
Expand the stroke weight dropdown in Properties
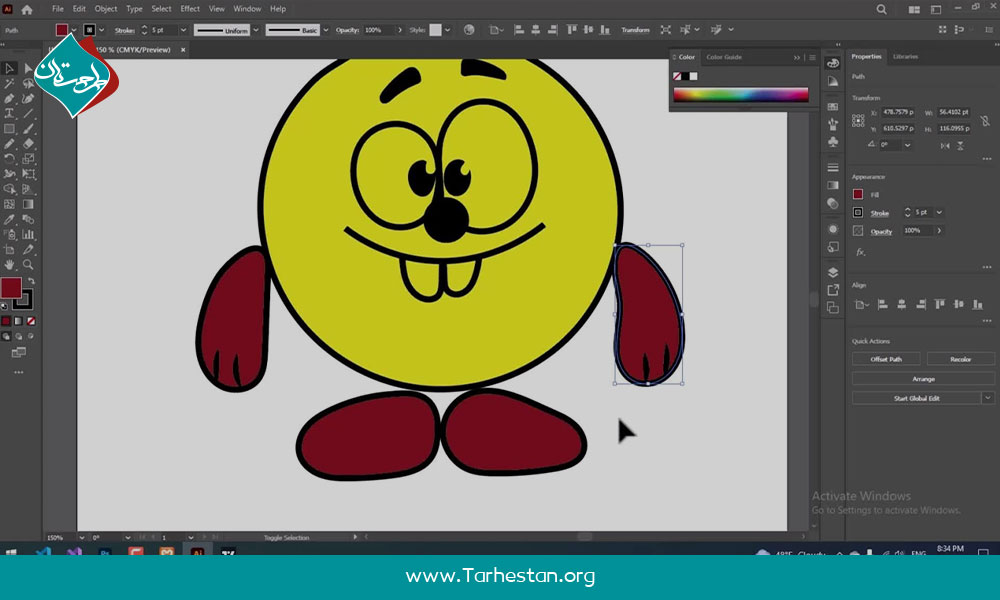(939, 213)
